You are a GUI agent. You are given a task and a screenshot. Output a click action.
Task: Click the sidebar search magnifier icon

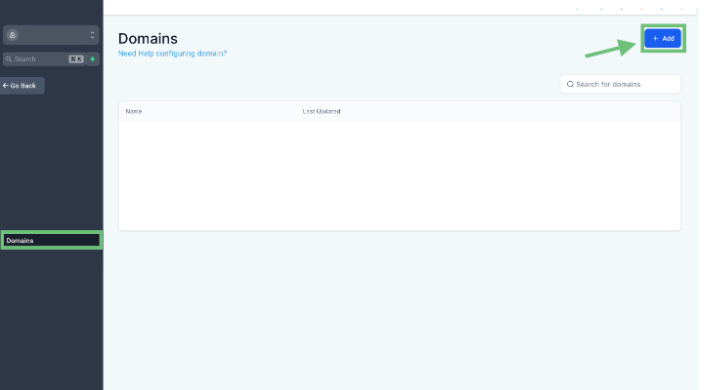click(9, 59)
